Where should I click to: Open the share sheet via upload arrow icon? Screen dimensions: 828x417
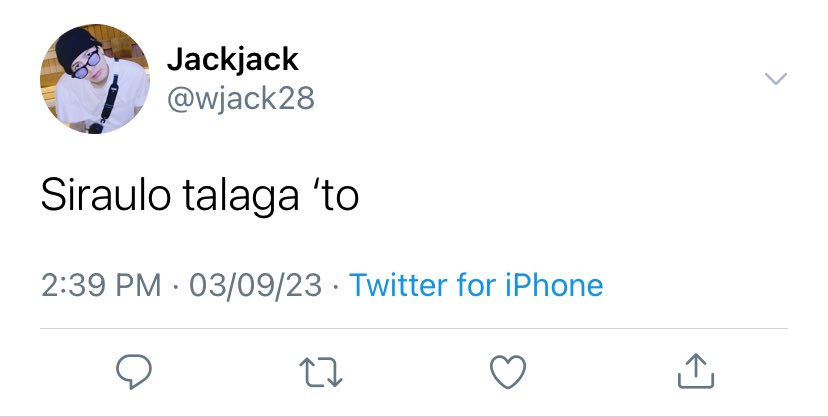point(696,371)
